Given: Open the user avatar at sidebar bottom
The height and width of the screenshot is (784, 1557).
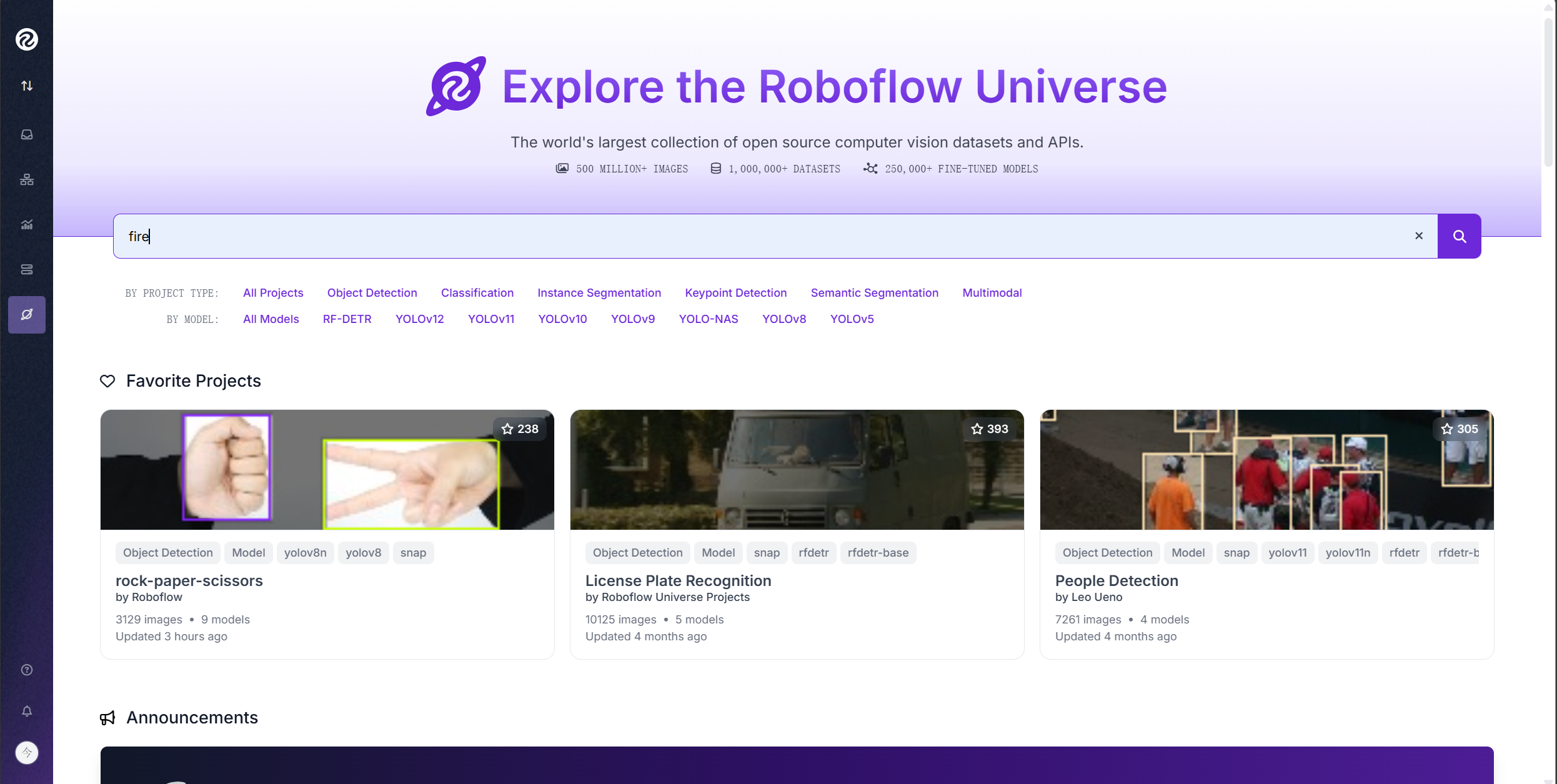Looking at the screenshot, I should tap(27, 752).
